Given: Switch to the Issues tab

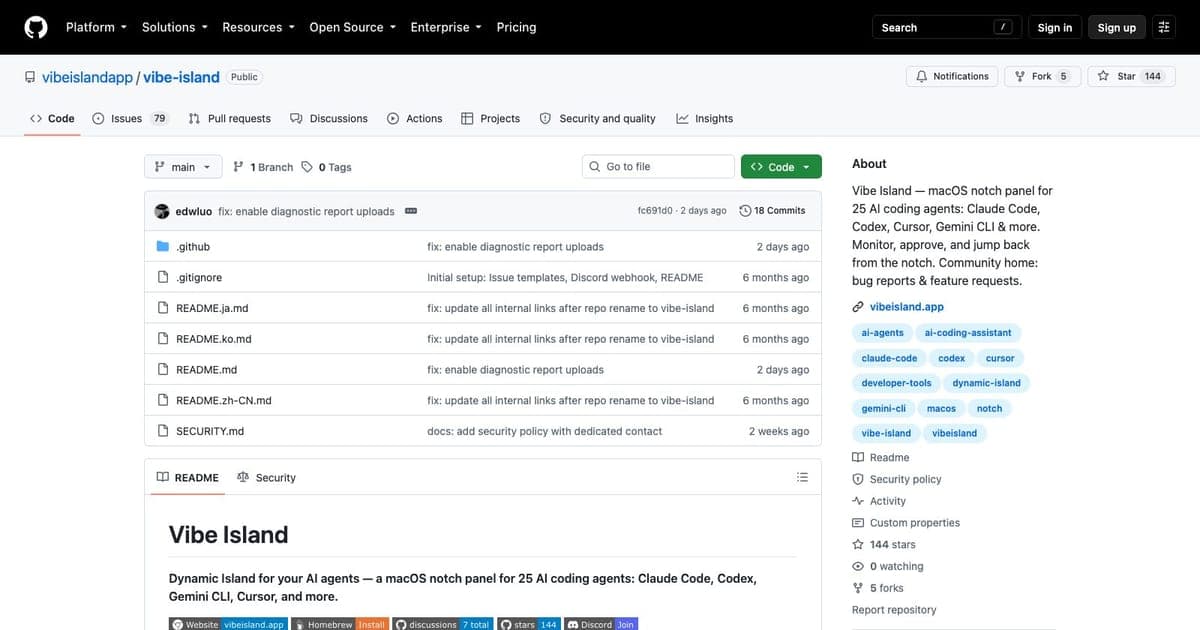Looking at the screenshot, I should click(130, 118).
